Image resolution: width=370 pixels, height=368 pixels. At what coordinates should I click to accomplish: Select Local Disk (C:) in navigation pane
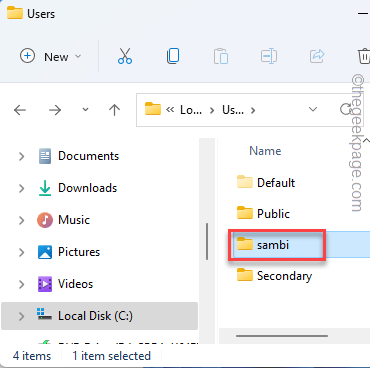click(99, 316)
